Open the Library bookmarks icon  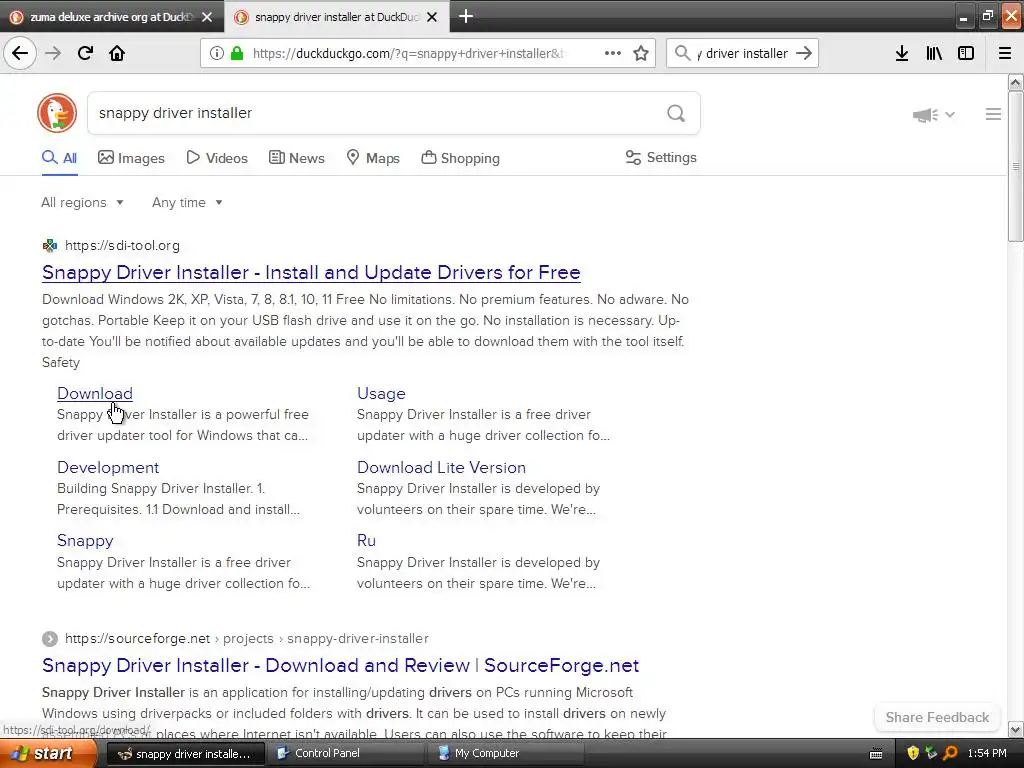tap(934, 53)
